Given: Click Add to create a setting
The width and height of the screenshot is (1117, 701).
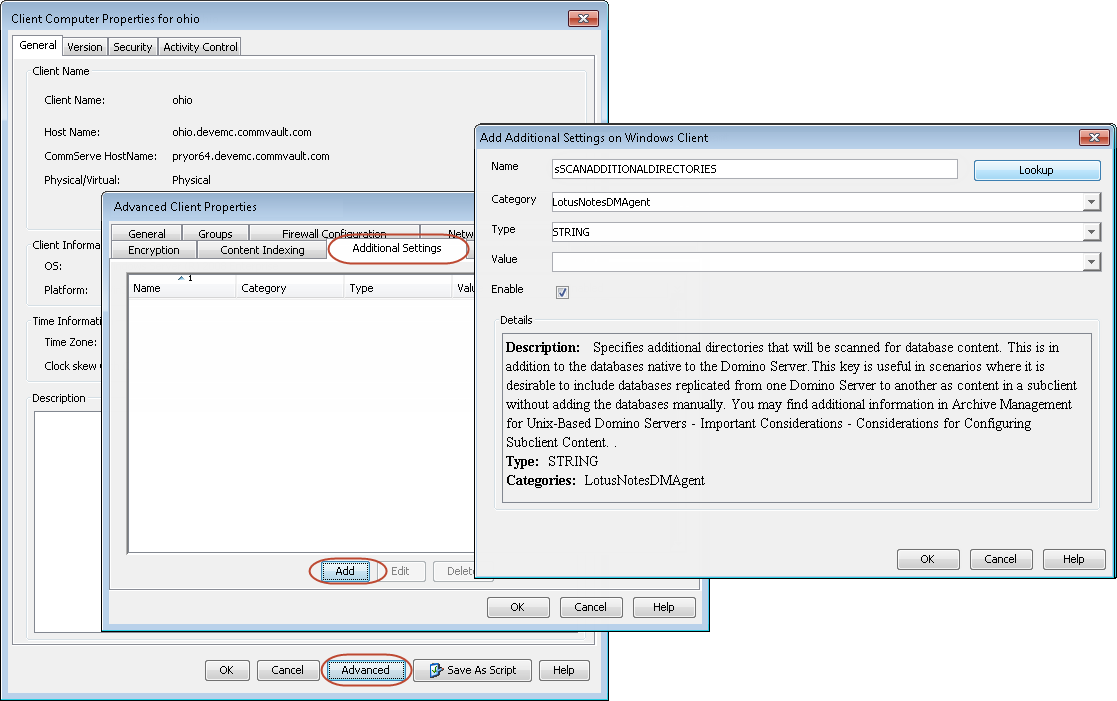Looking at the screenshot, I should [x=345, y=571].
